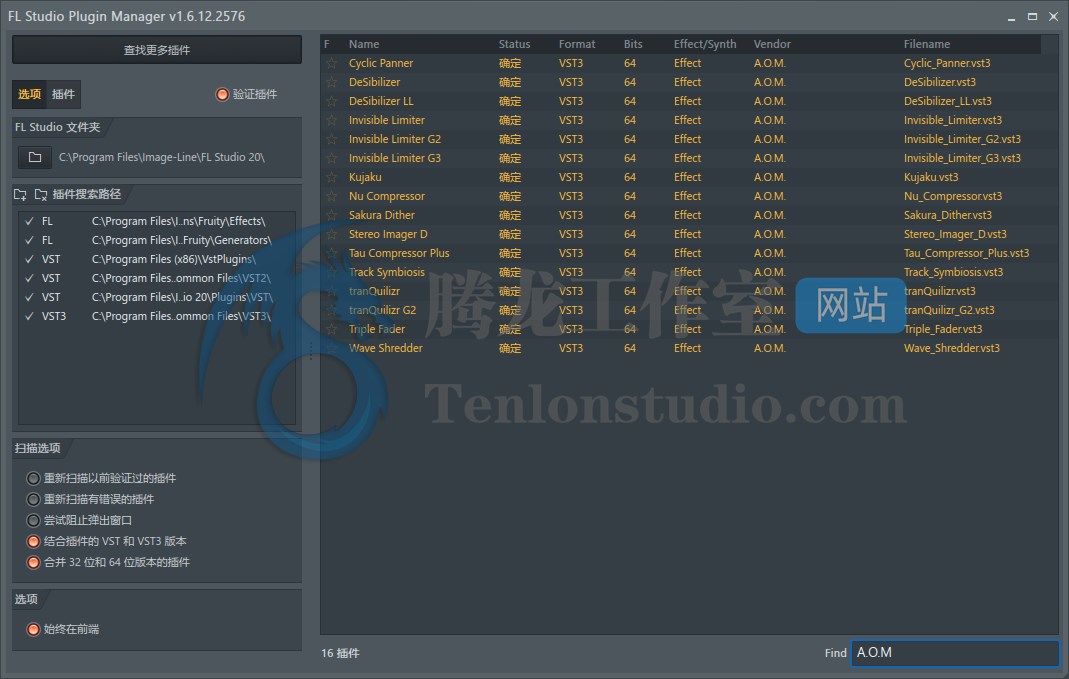Remove plugin search path folder icon
Screen dimensions: 1069x679
pos(41,195)
